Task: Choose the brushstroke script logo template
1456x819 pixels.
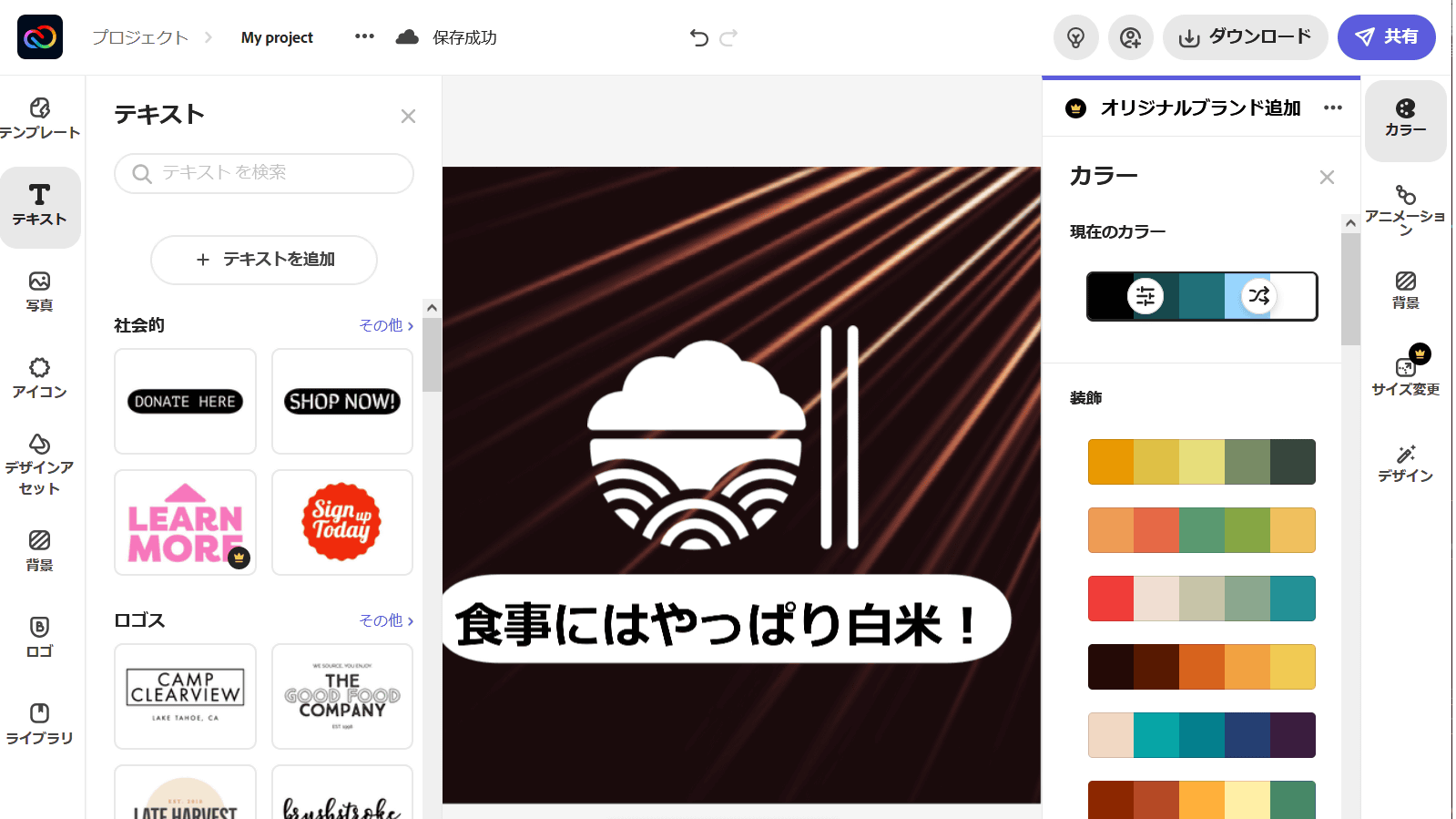Action: point(342,792)
